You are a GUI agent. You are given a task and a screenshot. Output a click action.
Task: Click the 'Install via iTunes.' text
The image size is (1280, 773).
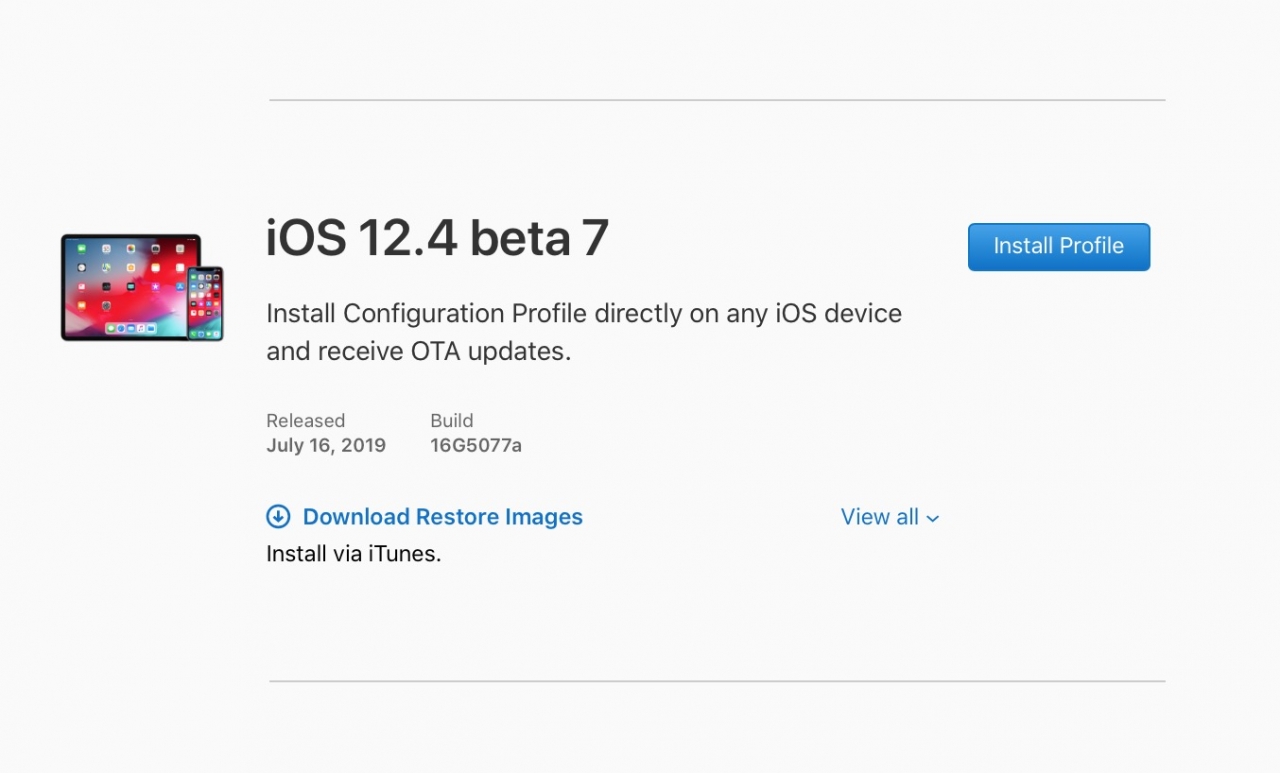click(x=353, y=554)
